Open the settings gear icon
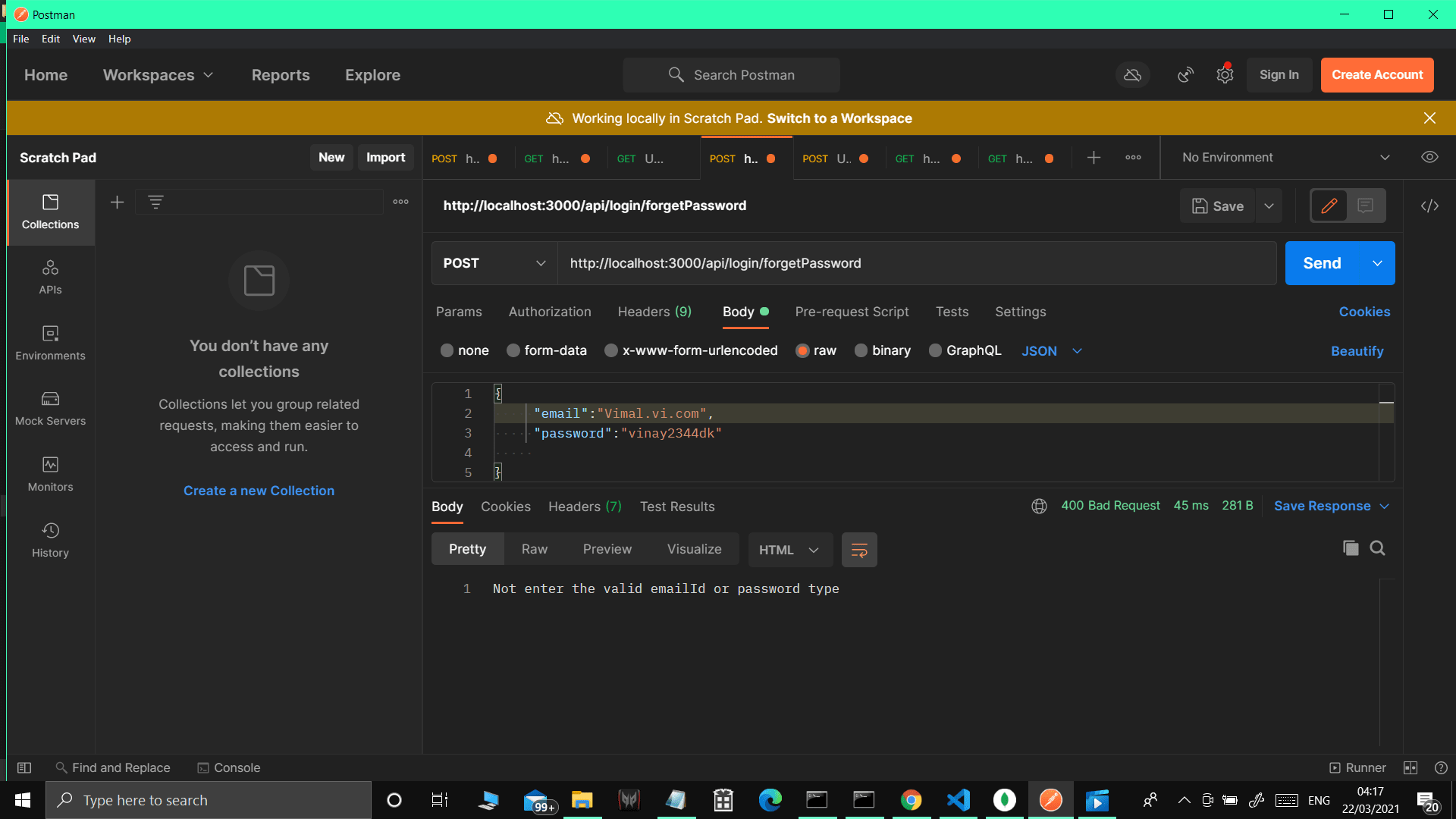Viewport: 1456px width, 819px height. pos(1225,75)
